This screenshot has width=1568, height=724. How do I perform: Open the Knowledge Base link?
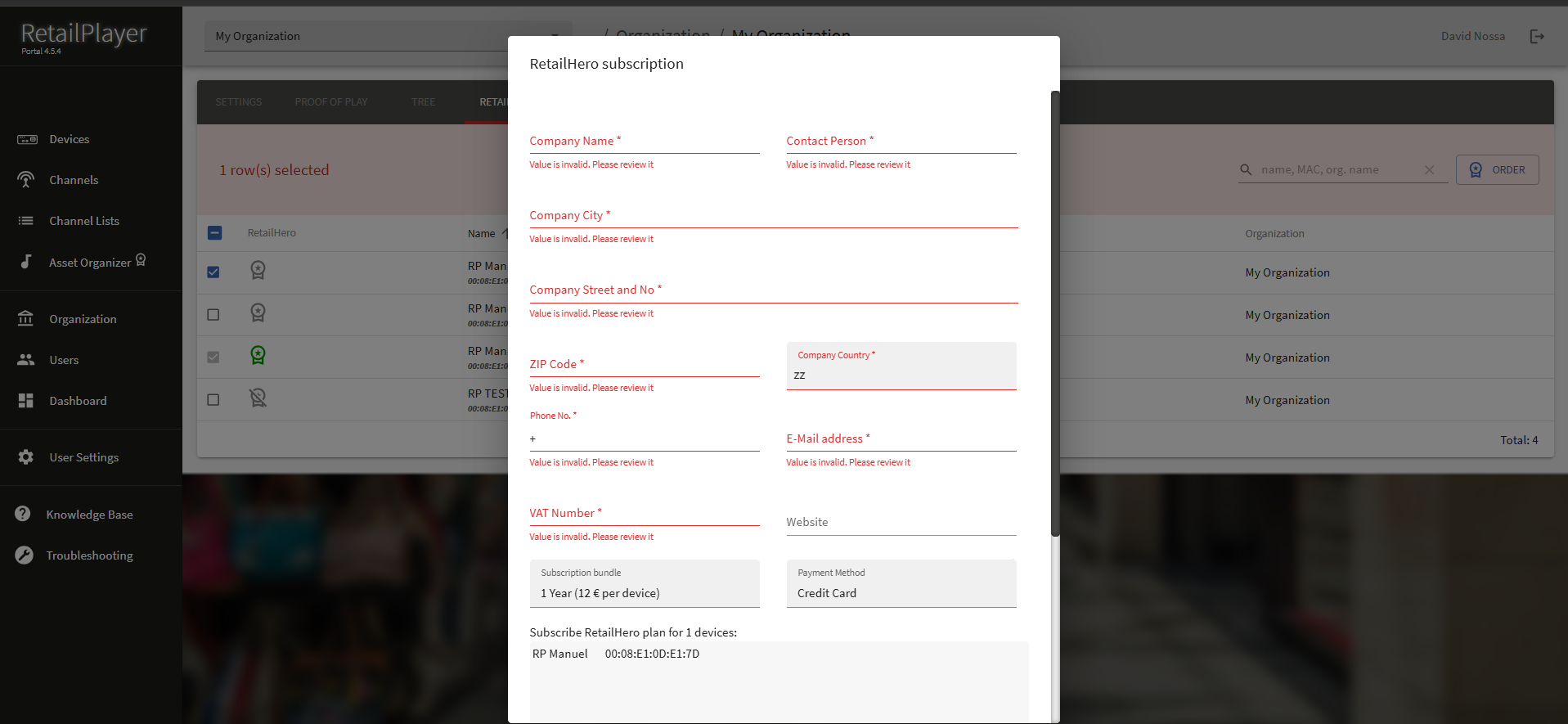[89, 515]
